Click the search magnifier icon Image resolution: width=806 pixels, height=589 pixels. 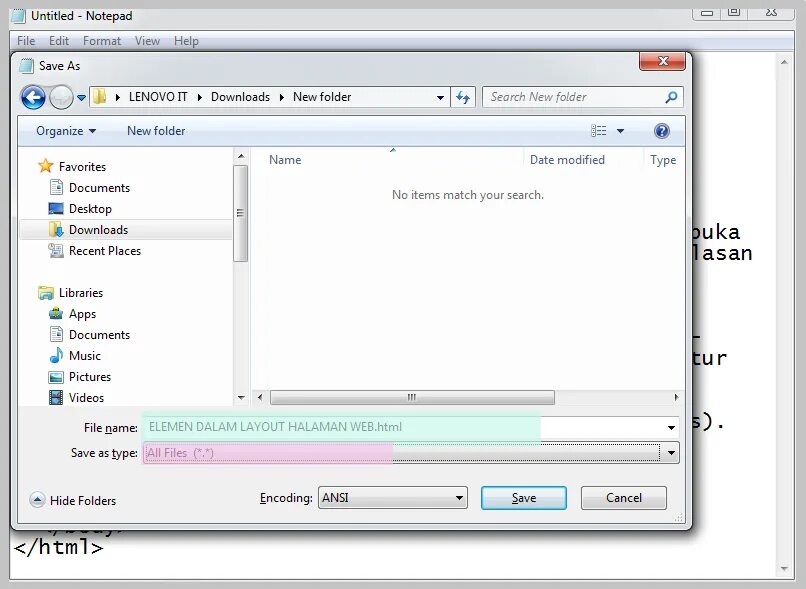(x=671, y=97)
